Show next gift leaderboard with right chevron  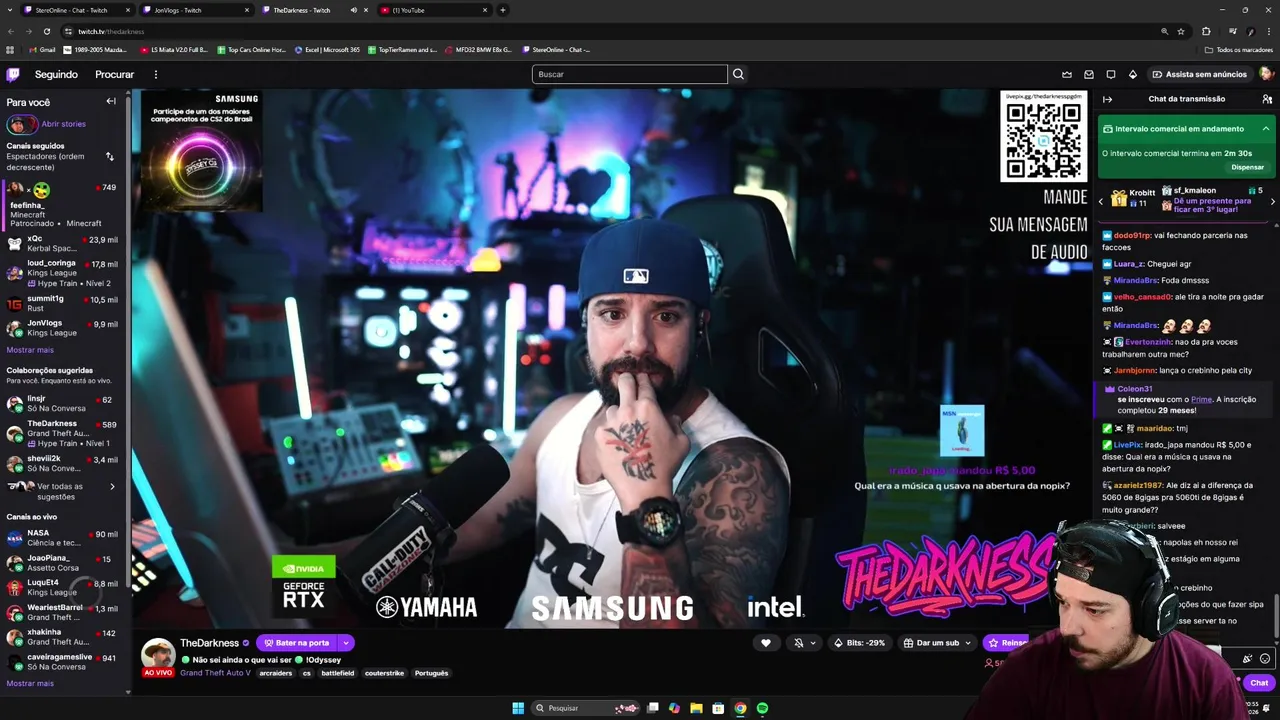point(1272,202)
